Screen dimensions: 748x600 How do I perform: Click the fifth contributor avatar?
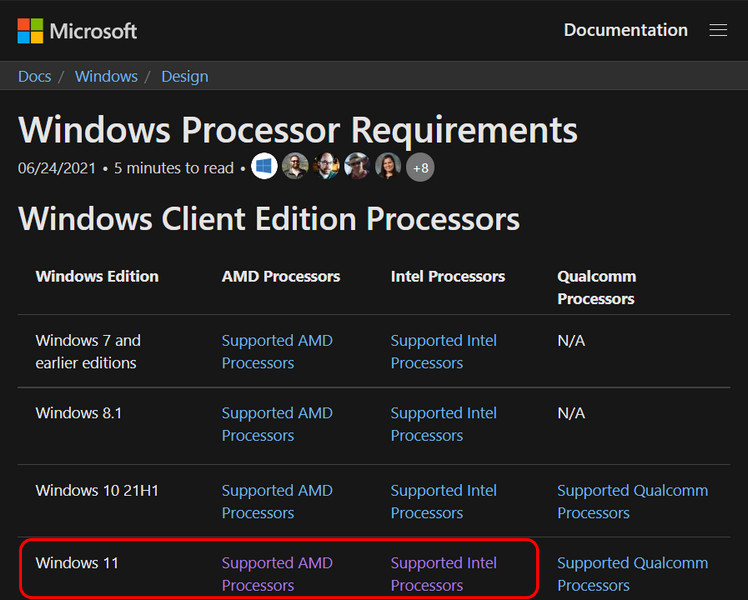click(x=388, y=167)
